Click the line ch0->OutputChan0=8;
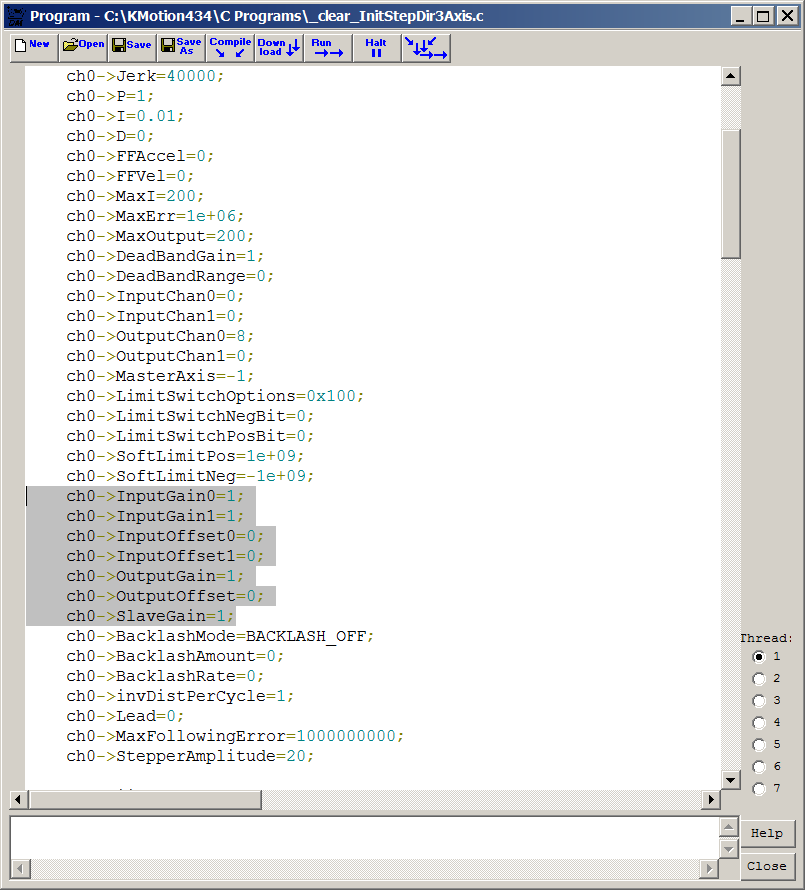 pyautogui.click(x=160, y=336)
